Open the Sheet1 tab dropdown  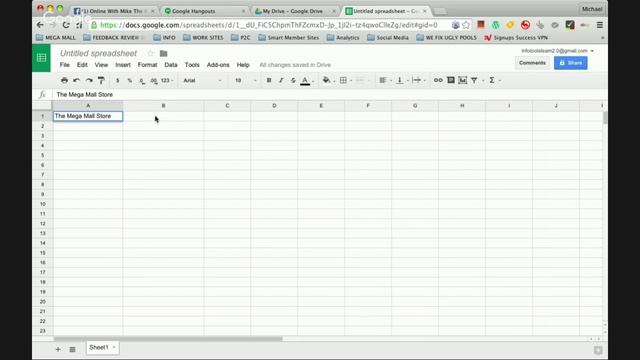tap(114, 347)
